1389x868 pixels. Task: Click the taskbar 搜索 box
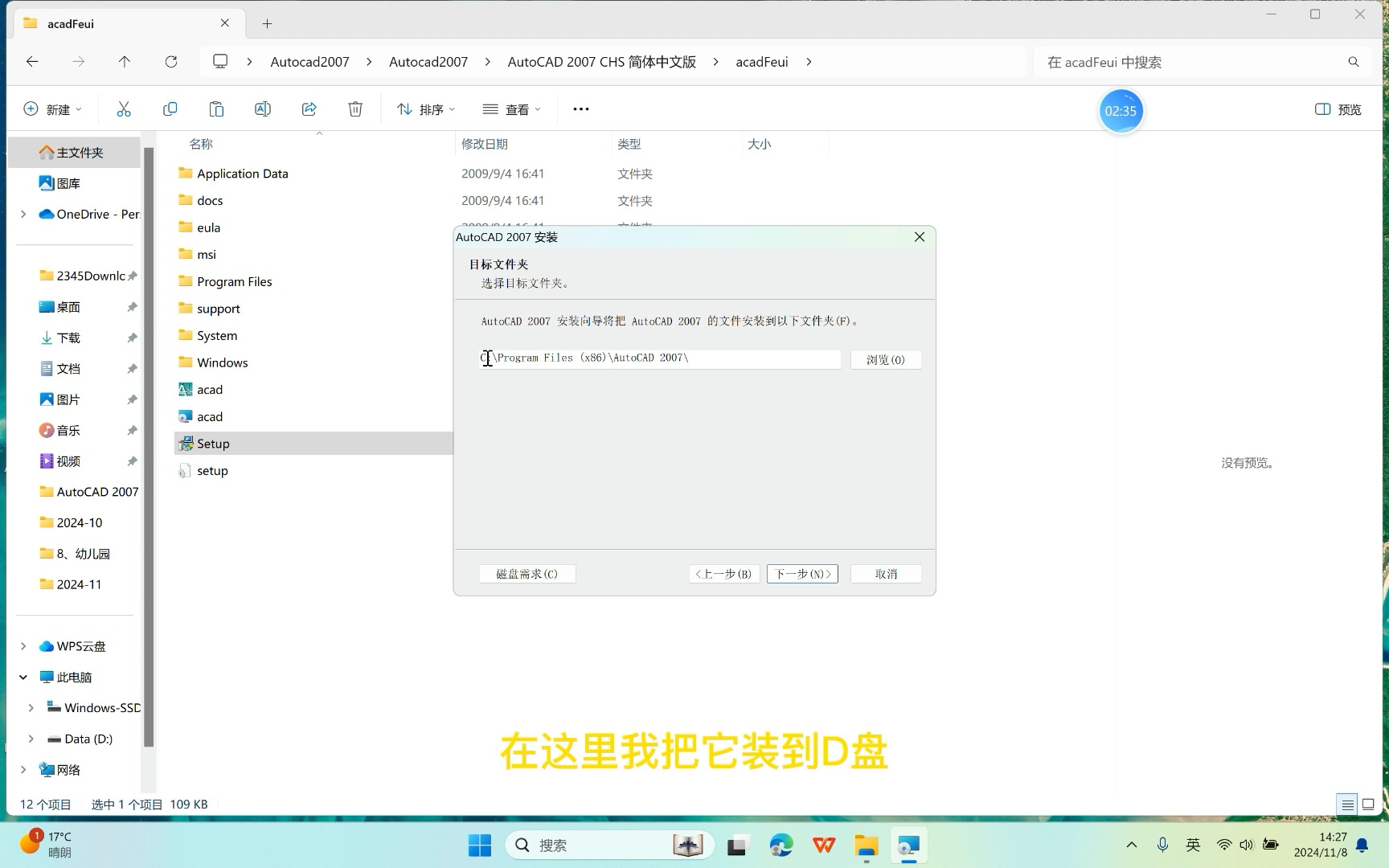coord(610,845)
